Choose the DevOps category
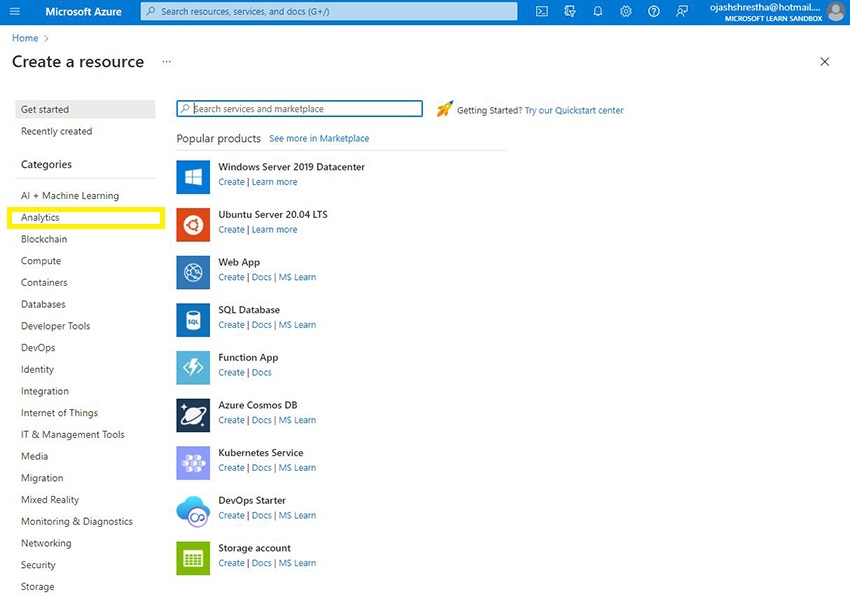Viewport: 850px width, 599px height. (38, 347)
